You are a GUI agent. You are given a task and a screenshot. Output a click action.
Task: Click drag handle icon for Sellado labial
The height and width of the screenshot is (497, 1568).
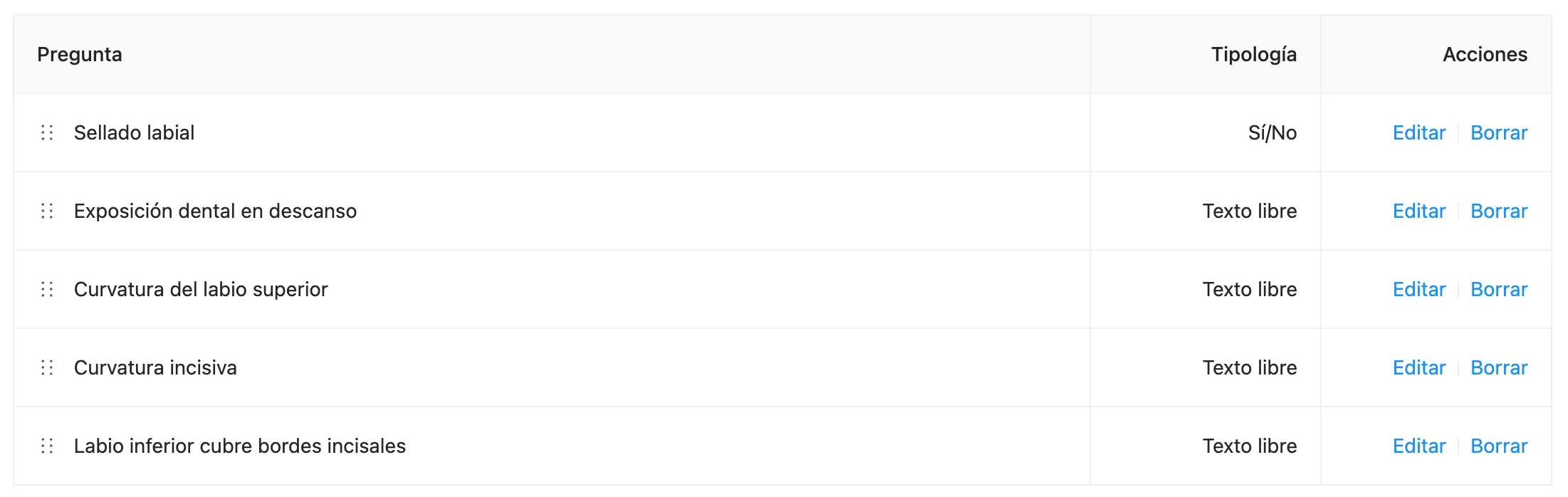point(47,132)
